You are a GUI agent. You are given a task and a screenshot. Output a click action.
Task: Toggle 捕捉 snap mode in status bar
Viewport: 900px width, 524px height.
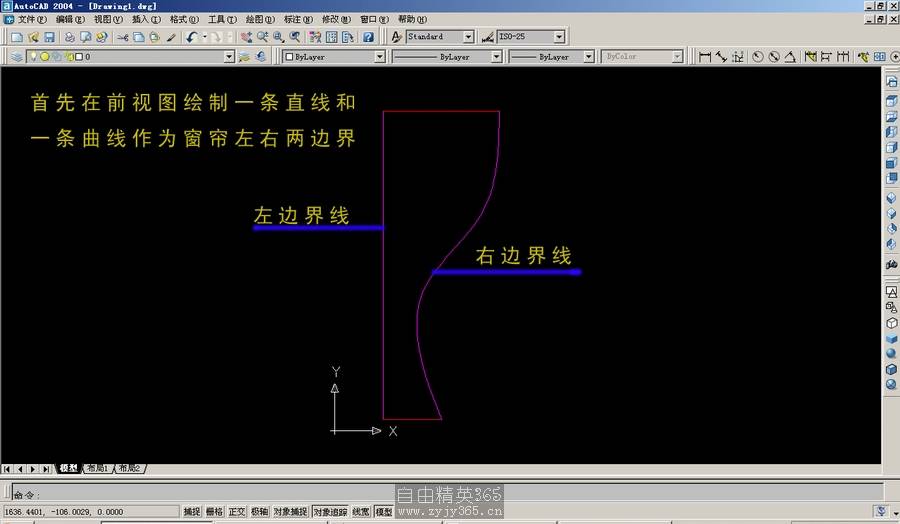[x=192, y=512]
